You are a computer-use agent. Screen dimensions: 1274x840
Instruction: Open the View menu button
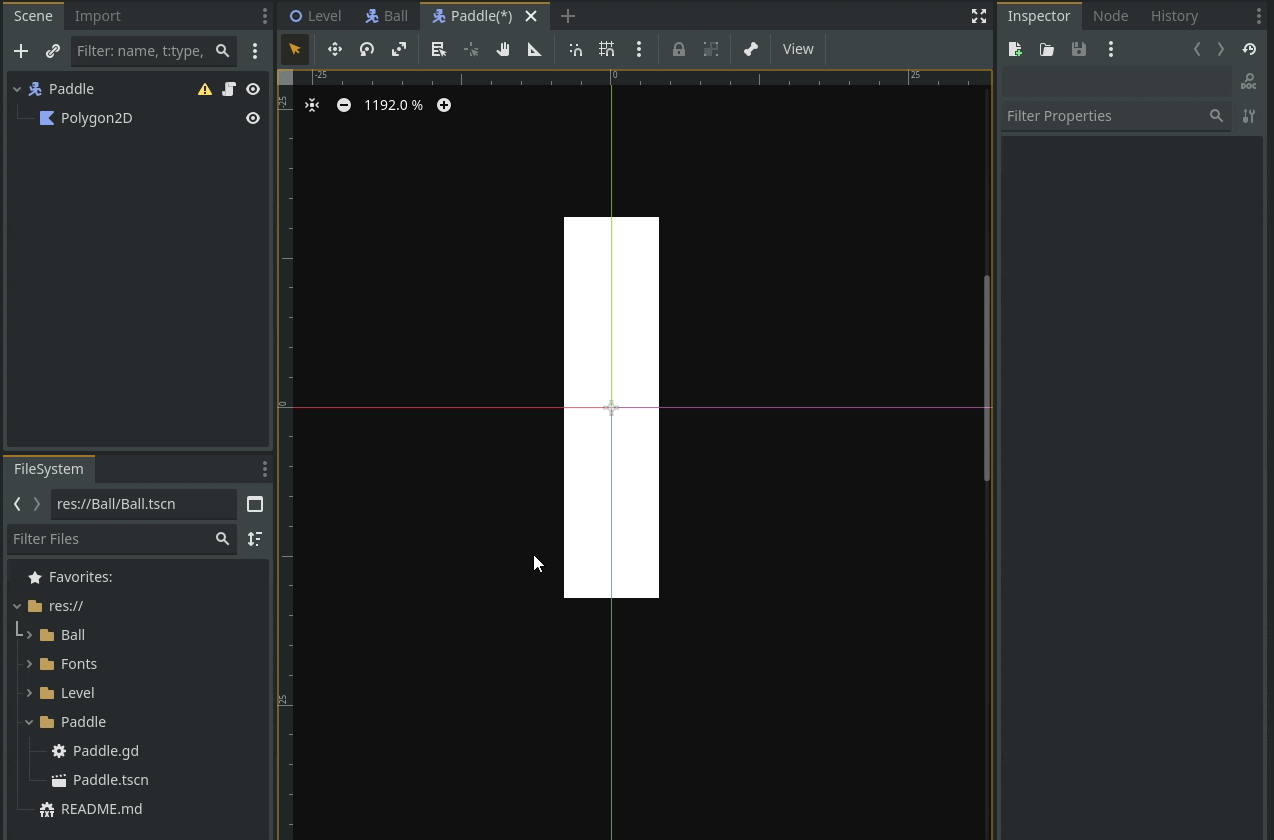point(798,49)
